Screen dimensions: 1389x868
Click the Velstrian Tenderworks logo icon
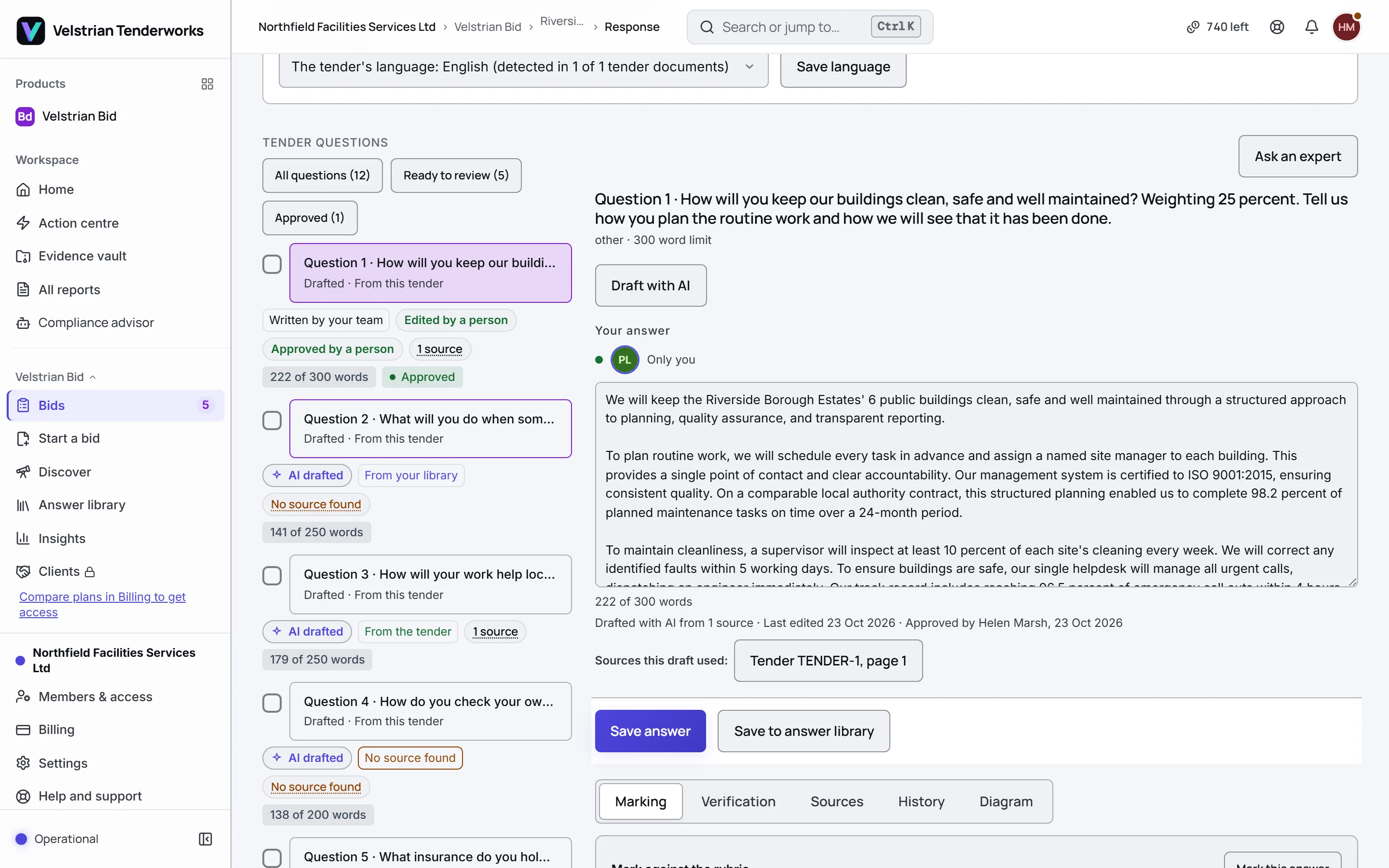coord(30,30)
